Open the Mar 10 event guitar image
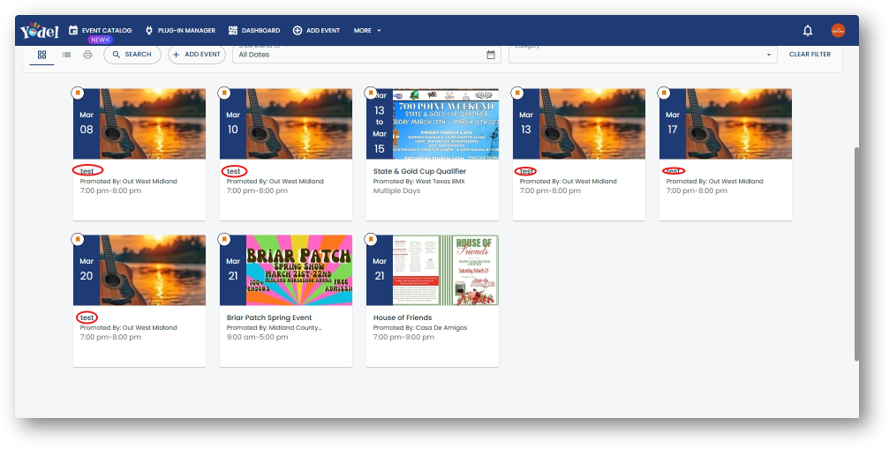 299,124
